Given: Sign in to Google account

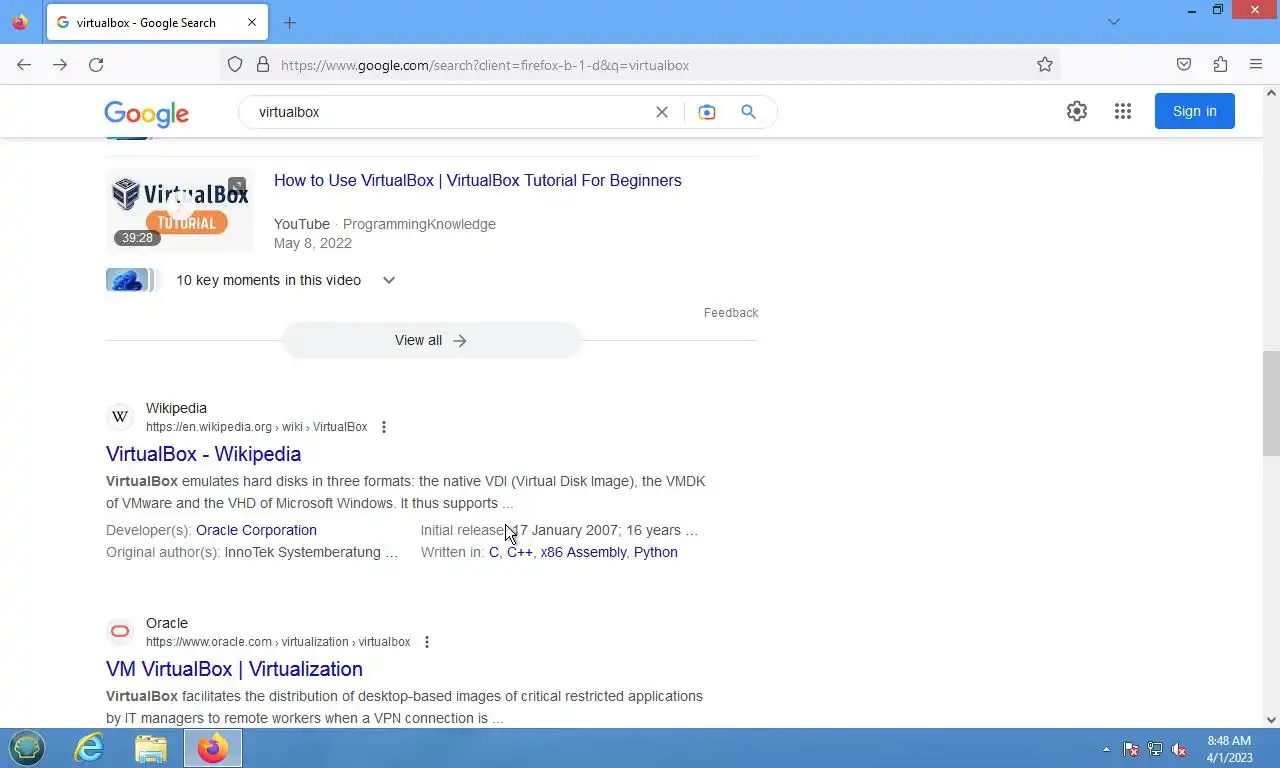Looking at the screenshot, I should coord(1195,111).
